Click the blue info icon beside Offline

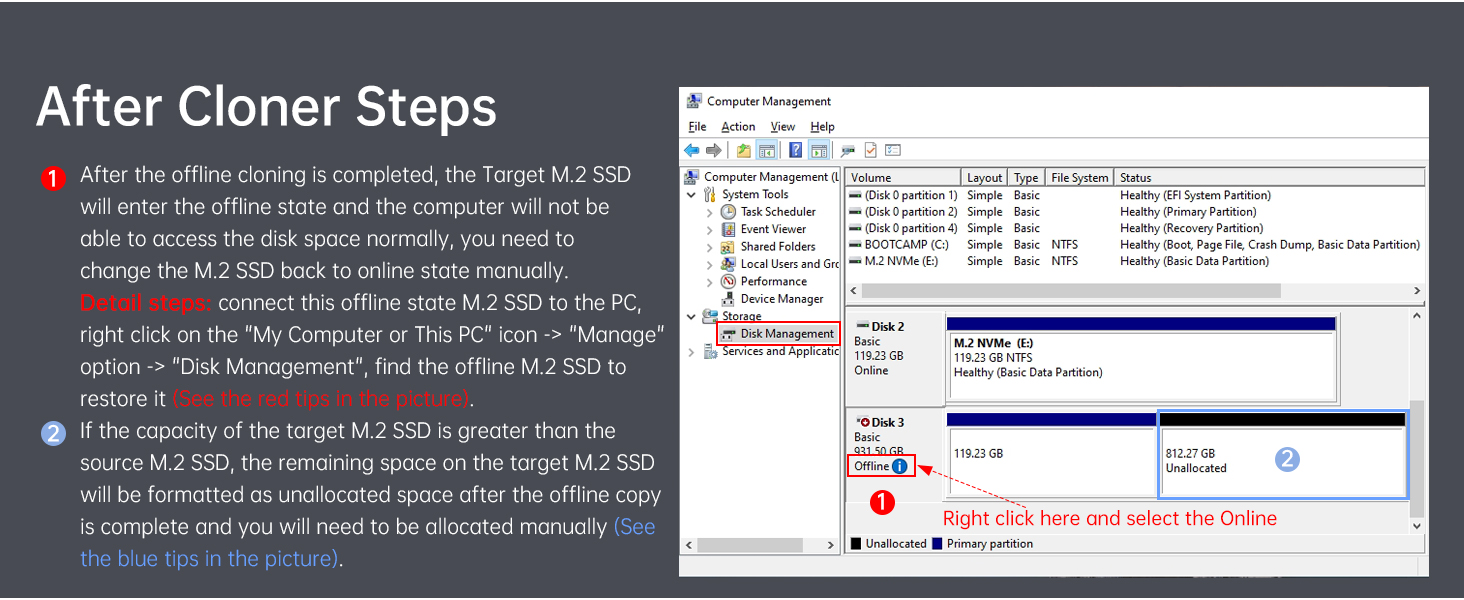click(x=899, y=466)
